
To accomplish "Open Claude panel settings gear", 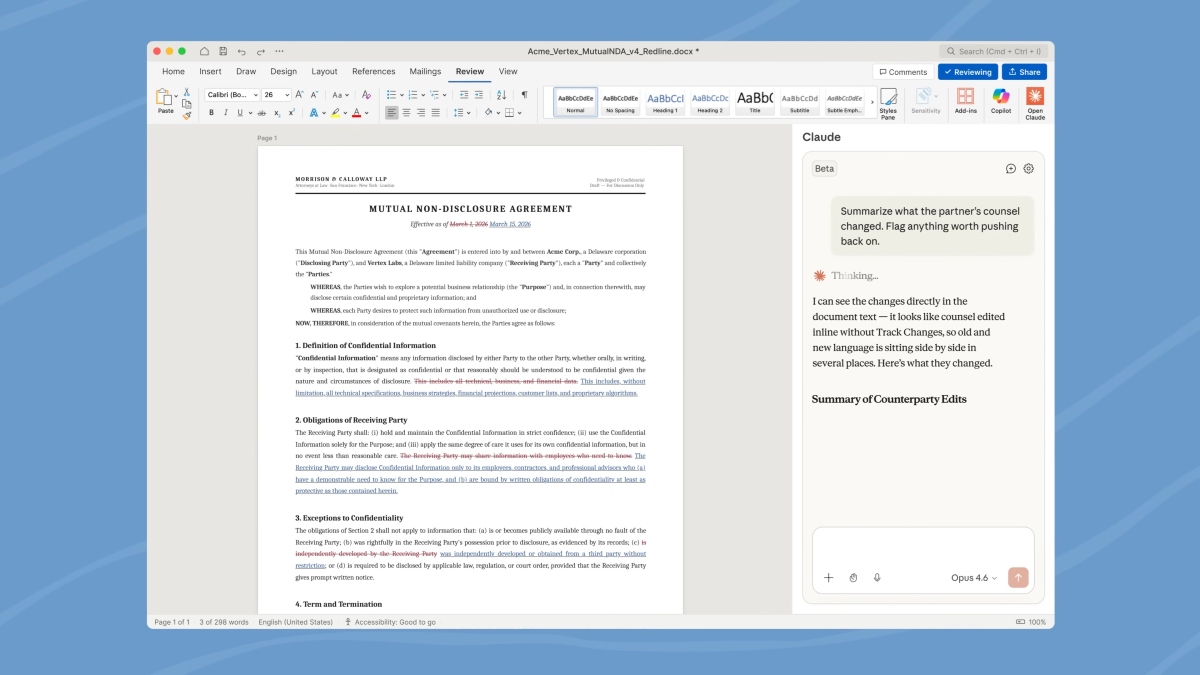I will 1028,169.
